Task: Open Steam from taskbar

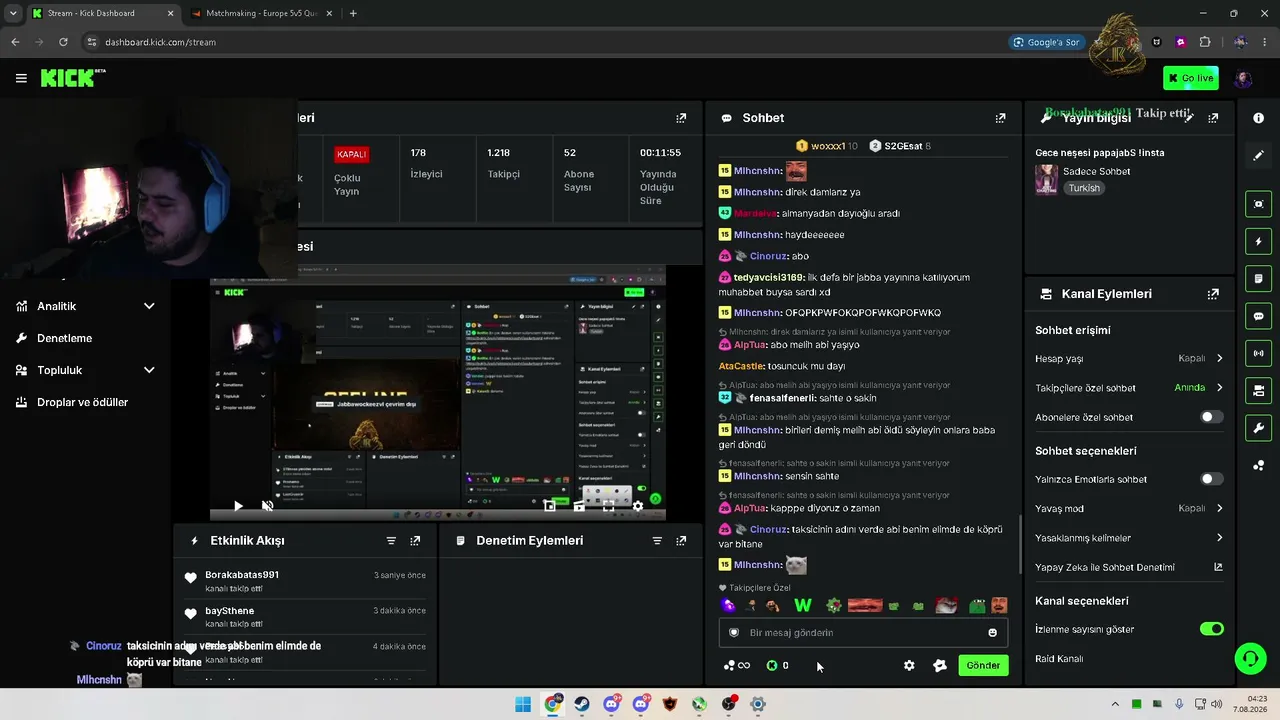Action: (x=582, y=704)
